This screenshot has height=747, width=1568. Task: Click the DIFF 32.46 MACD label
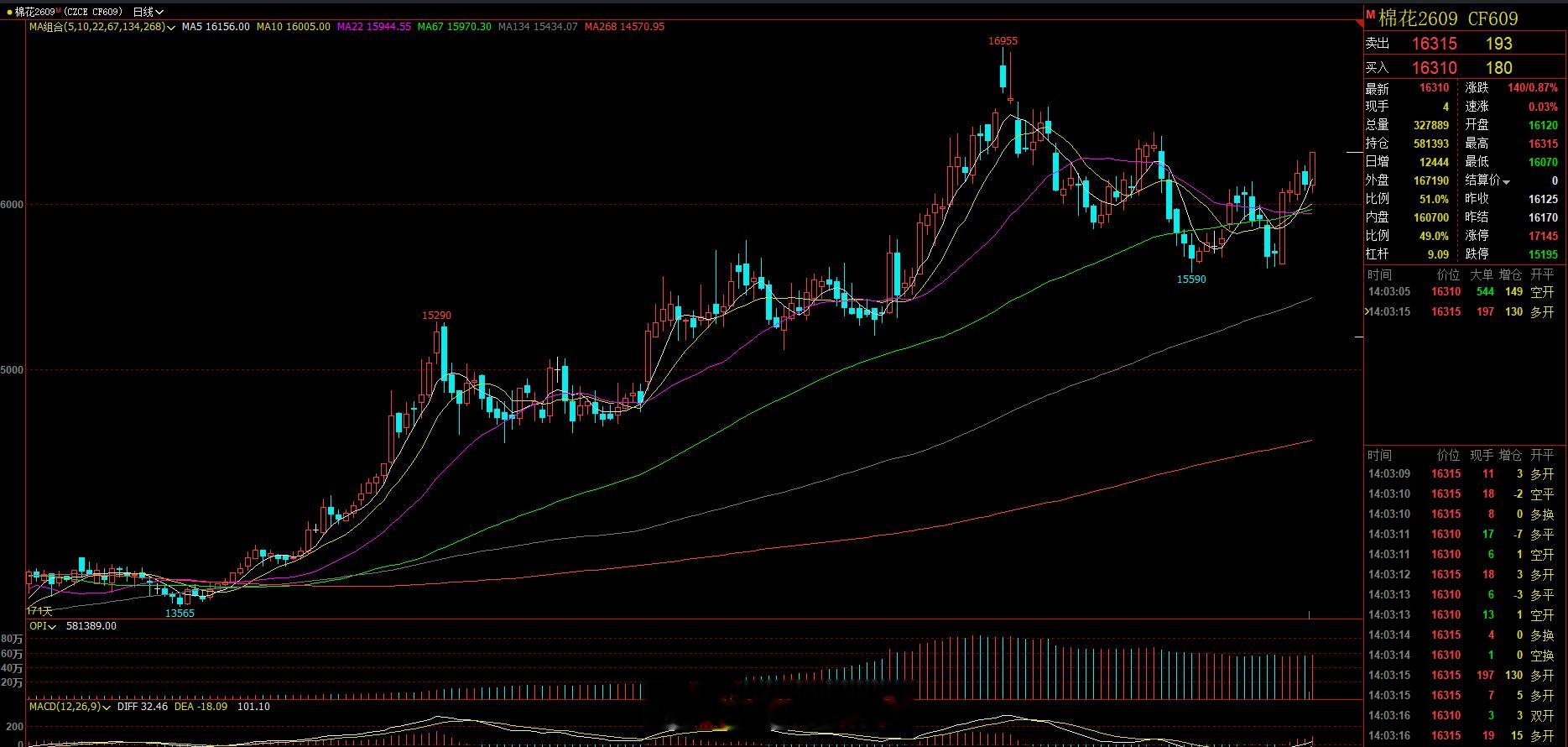click(x=143, y=707)
